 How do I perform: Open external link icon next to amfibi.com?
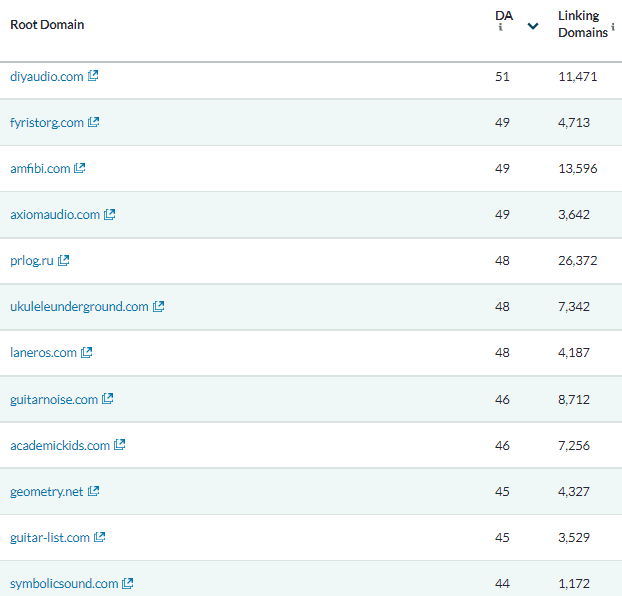click(x=80, y=168)
